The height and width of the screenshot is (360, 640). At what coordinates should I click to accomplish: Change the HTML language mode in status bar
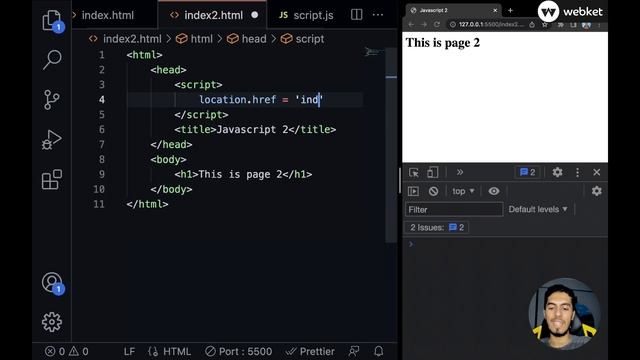point(177,351)
